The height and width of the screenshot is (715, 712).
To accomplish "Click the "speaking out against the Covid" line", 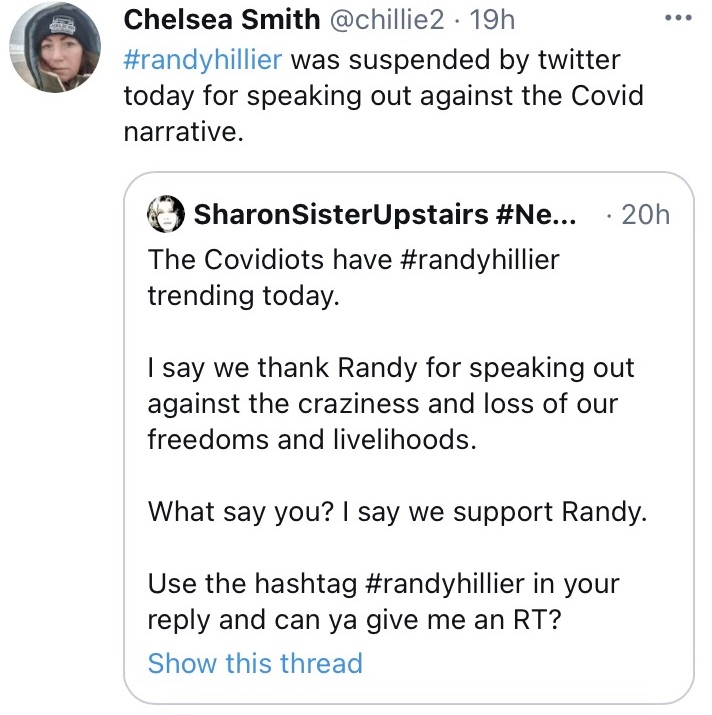I will coord(383,97).
